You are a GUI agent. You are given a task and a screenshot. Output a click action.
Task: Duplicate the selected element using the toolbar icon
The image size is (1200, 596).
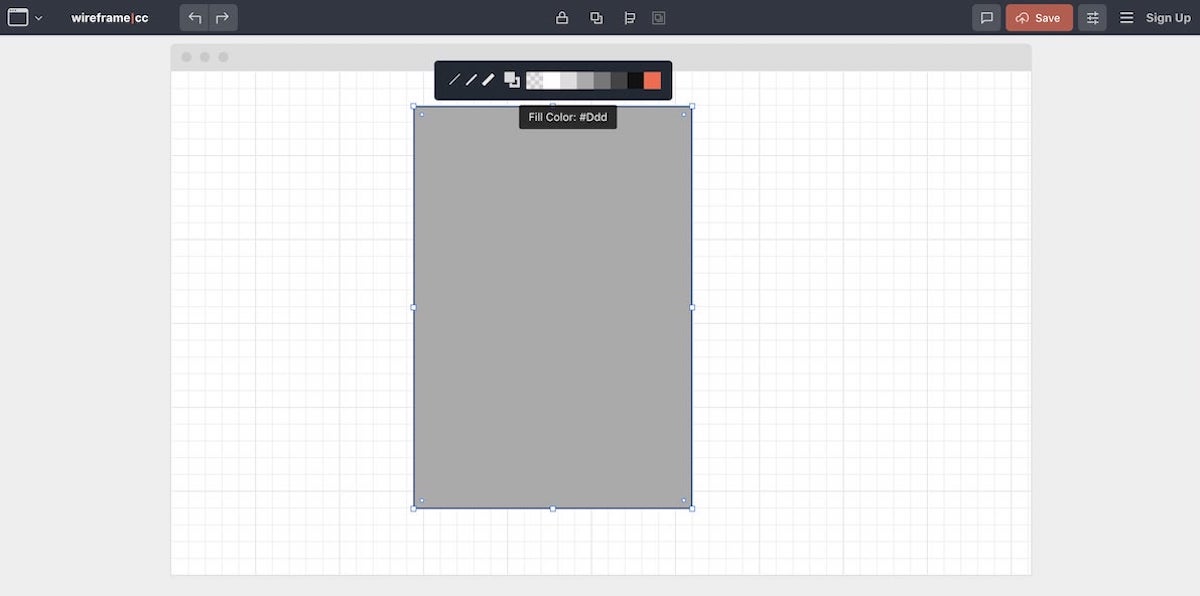[596, 17]
